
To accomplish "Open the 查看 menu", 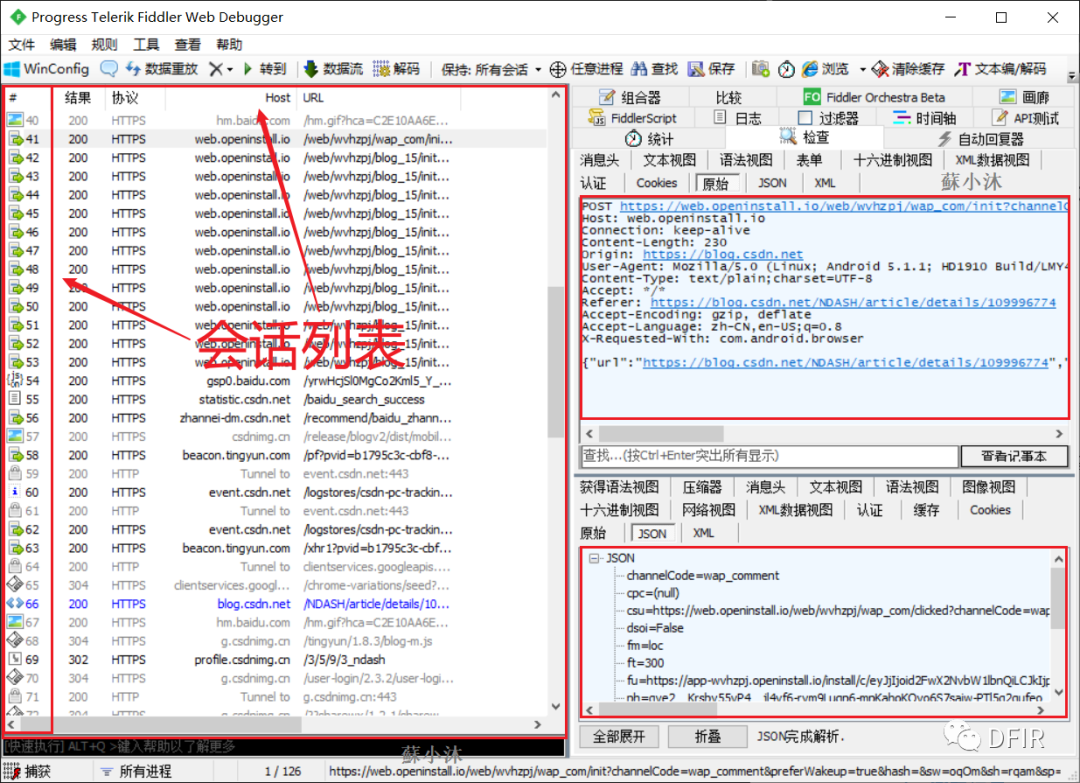I will pos(187,45).
